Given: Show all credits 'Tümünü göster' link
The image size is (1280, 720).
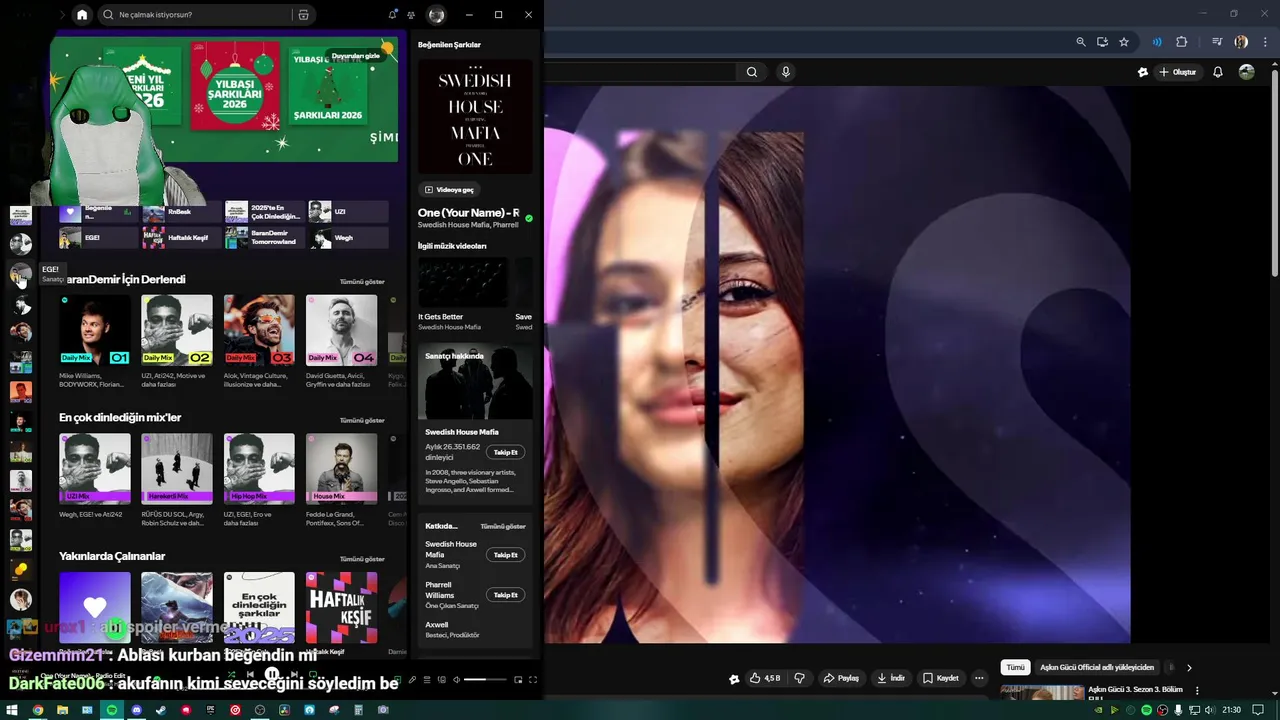Looking at the screenshot, I should [502, 526].
